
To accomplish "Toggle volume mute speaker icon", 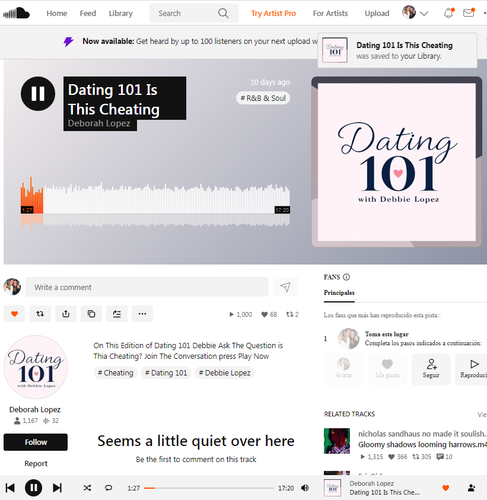I will [x=305, y=488].
